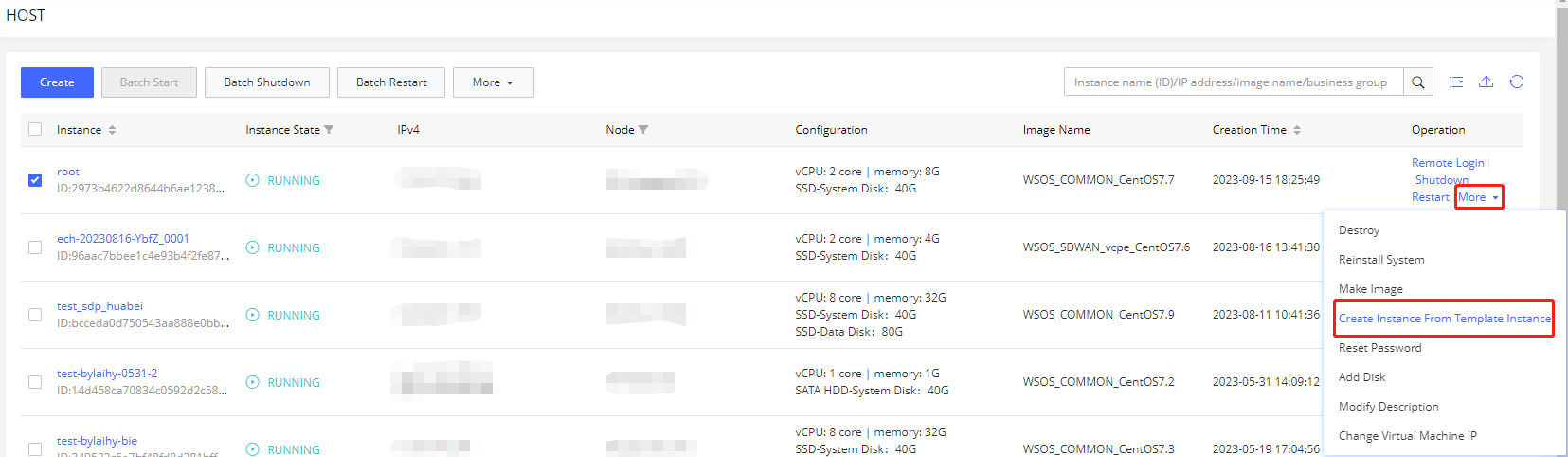Click the Instance column sort arrows
Image resolution: width=1568 pixels, height=457 pixels.
pos(112,130)
